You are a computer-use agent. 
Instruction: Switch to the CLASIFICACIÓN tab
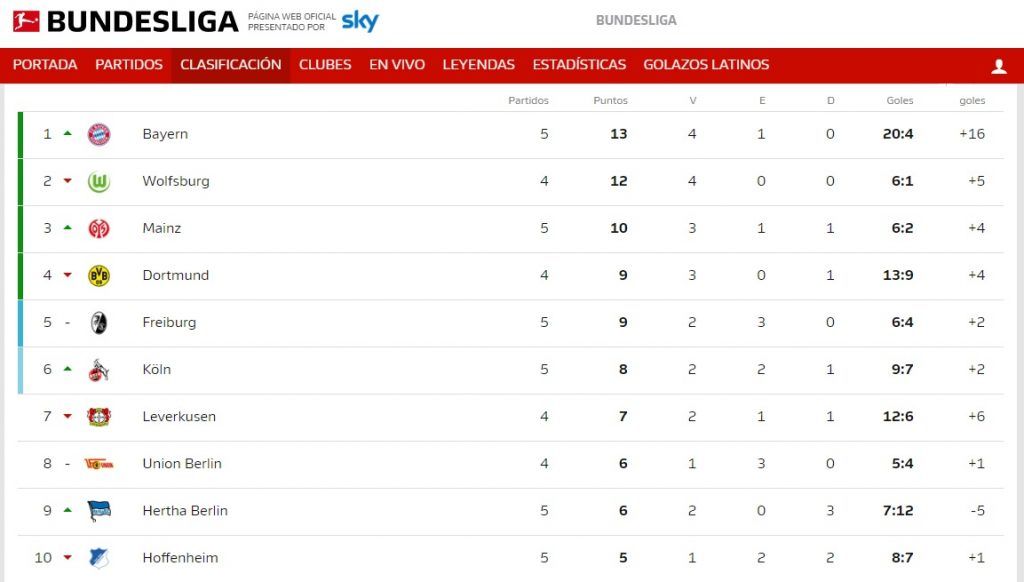click(x=231, y=65)
